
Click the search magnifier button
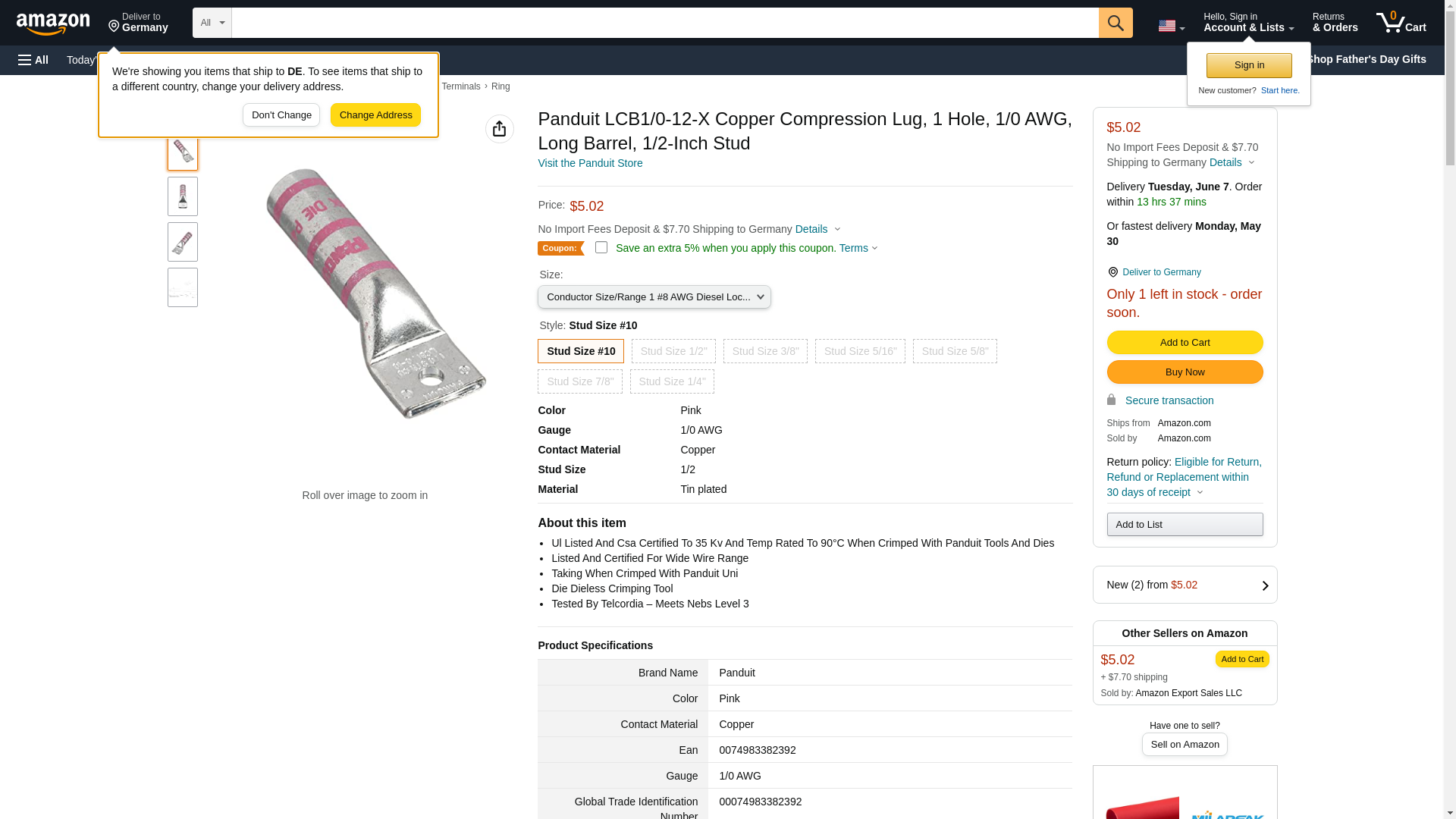point(1115,23)
